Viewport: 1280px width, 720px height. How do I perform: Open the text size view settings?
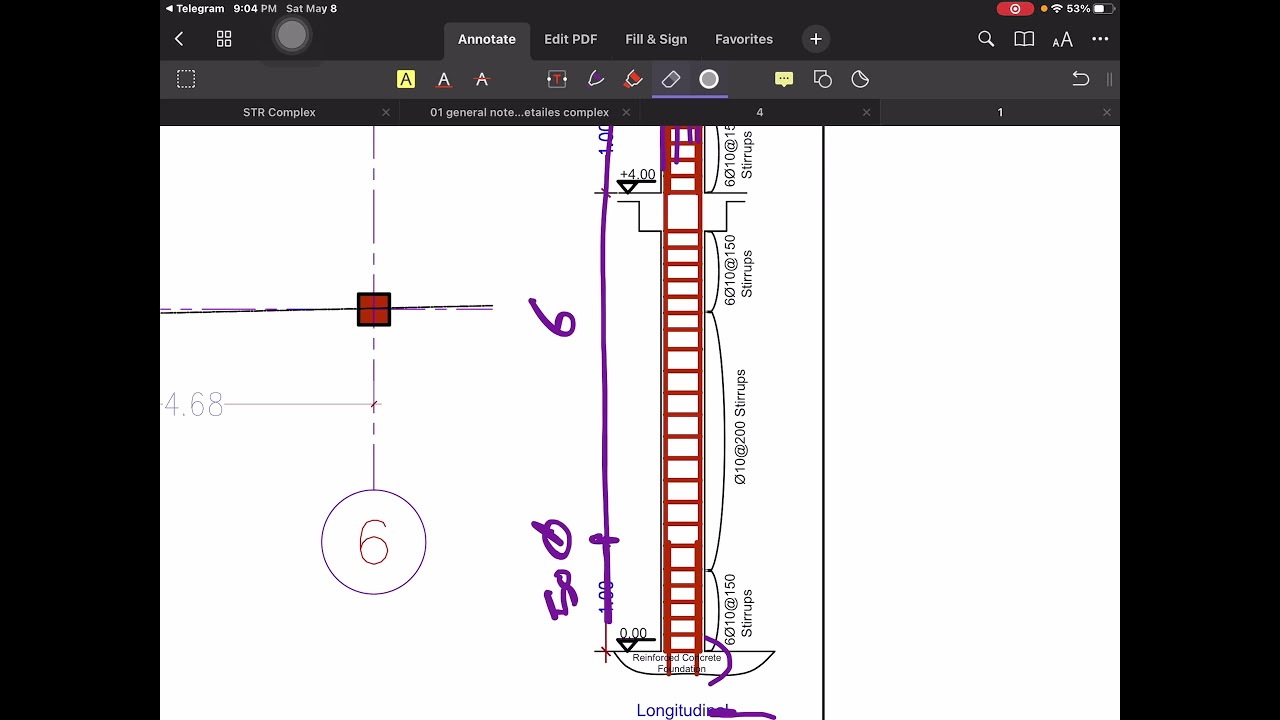(1062, 39)
